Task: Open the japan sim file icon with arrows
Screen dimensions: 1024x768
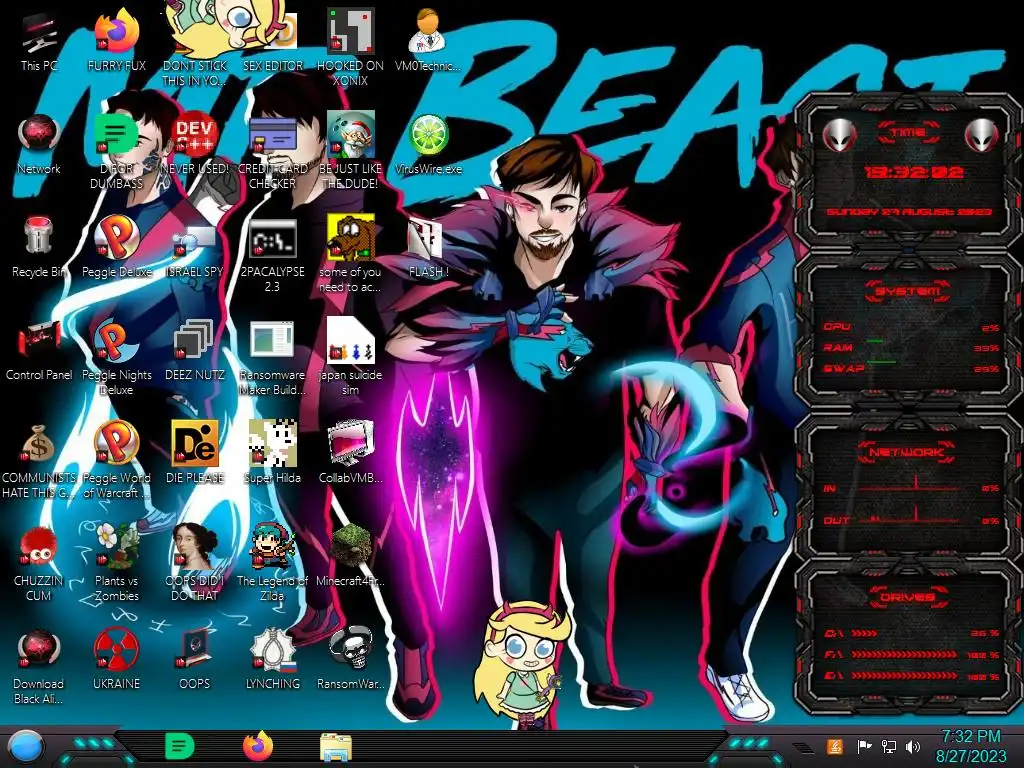Action: 350,357
